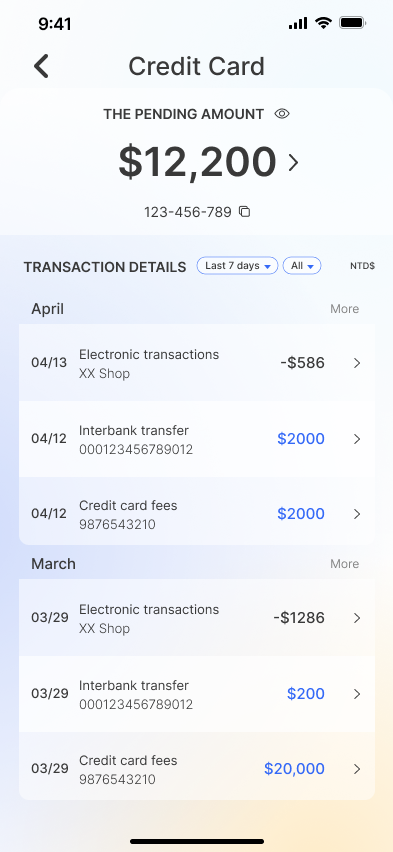Toggle the pending amount eye icon
Image resolution: width=393 pixels, height=852 pixels.
[282, 114]
